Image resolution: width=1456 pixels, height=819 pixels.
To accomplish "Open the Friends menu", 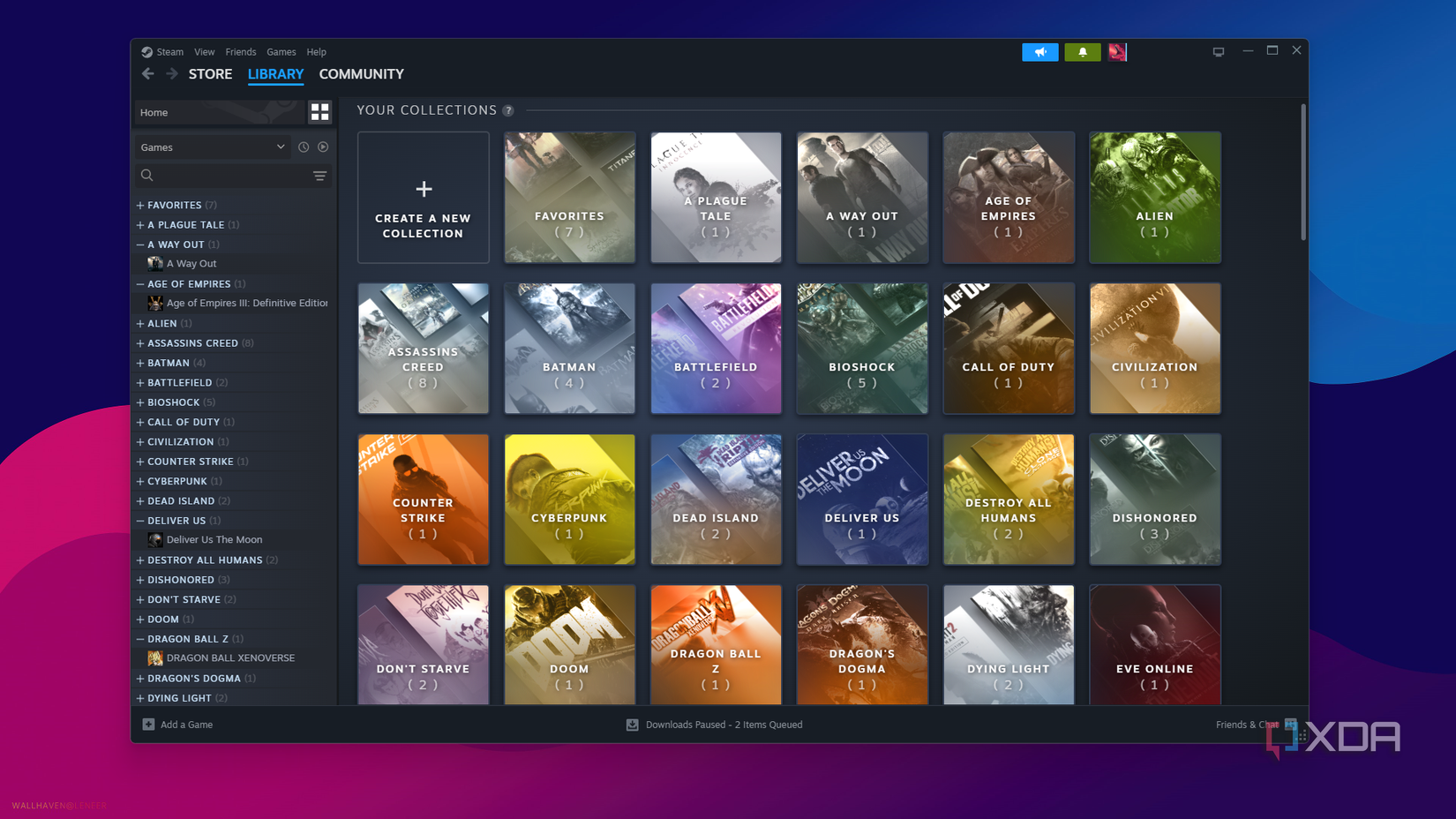I will click(240, 52).
